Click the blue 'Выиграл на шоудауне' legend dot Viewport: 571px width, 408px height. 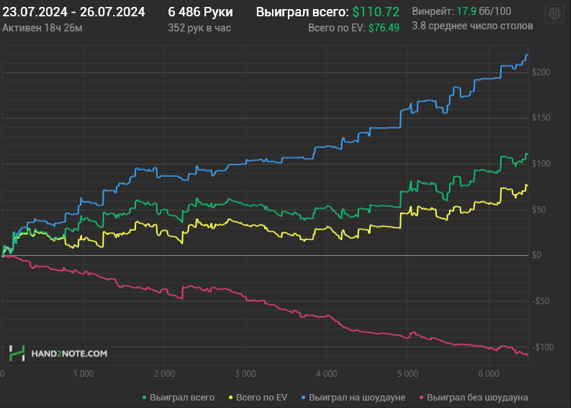click(303, 397)
